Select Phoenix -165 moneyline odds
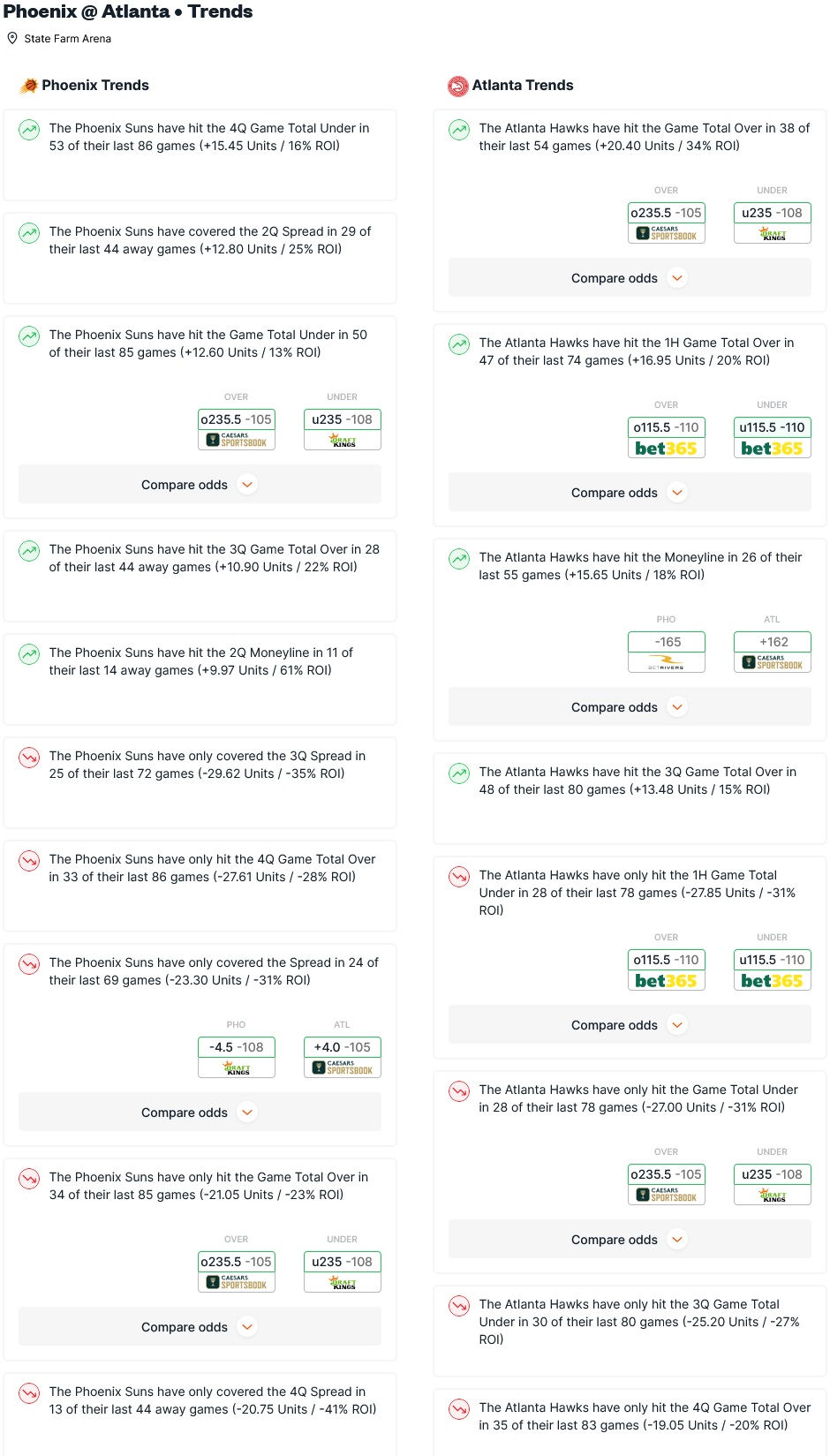Viewport: 830px width, 1456px height. 667,642
